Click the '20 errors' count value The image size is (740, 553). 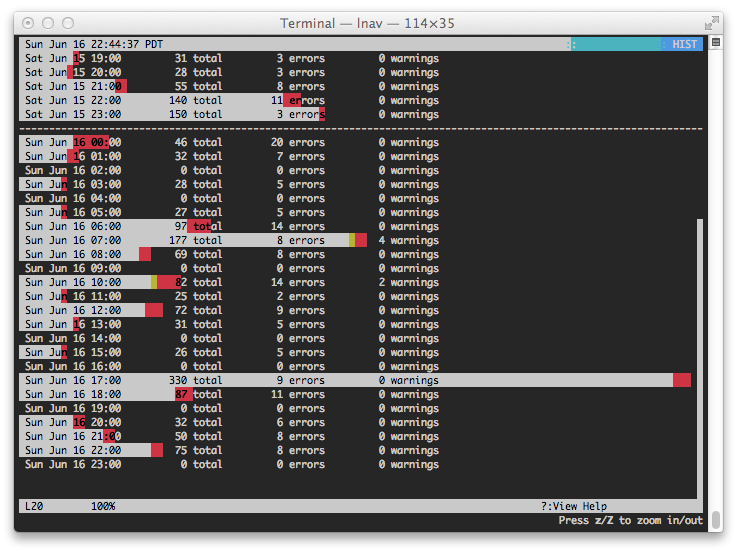pyautogui.click(x=298, y=142)
